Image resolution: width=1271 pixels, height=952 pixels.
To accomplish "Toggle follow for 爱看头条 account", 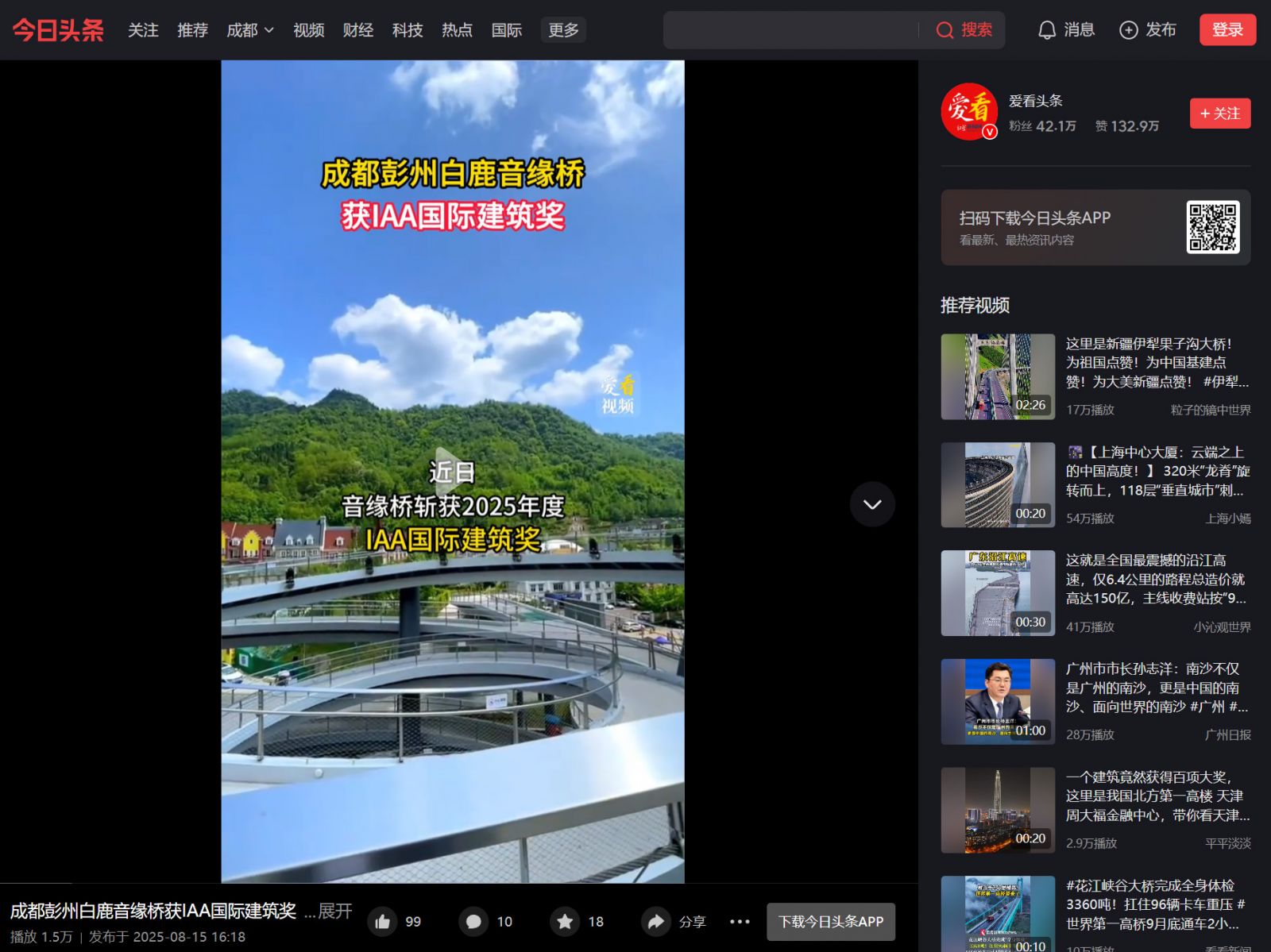I will click(1219, 114).
